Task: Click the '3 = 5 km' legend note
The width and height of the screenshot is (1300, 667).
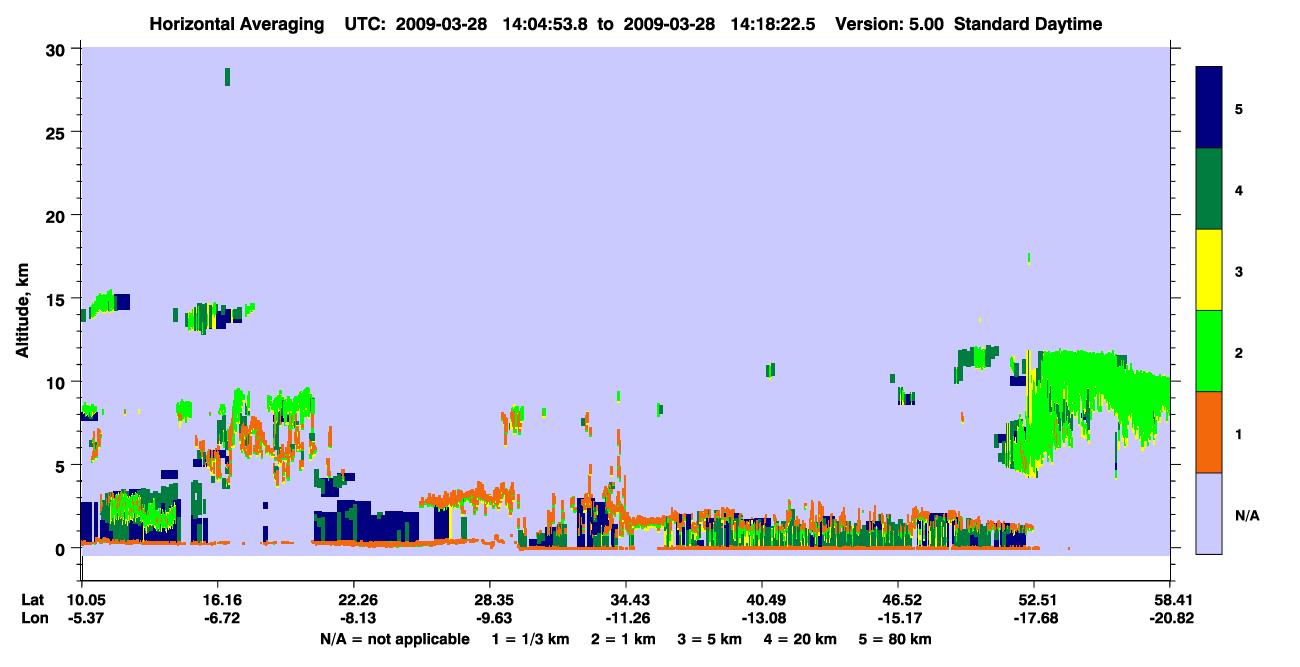Action: 711,639
